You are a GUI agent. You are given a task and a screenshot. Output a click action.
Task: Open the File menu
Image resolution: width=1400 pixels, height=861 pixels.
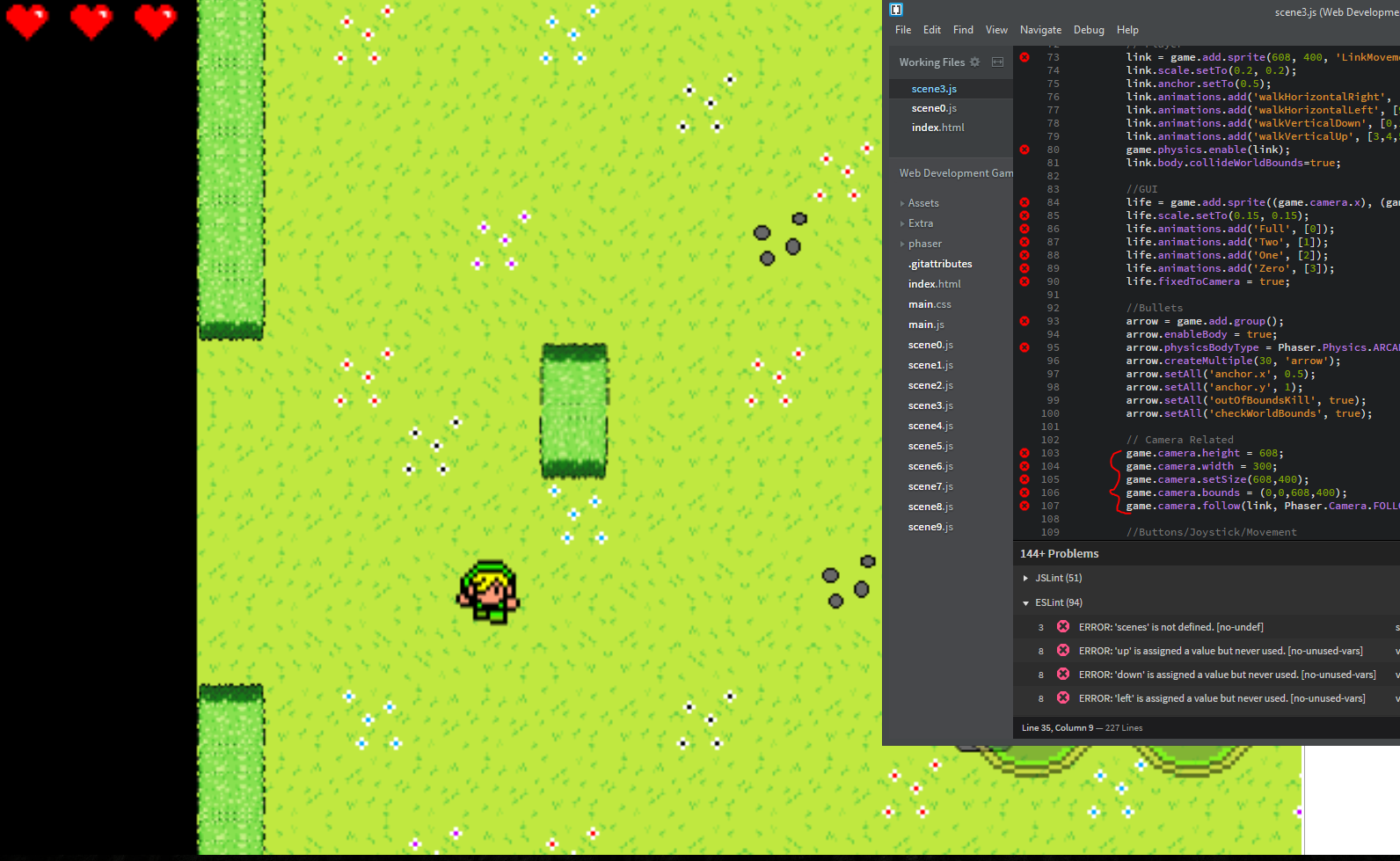[903, 30]
